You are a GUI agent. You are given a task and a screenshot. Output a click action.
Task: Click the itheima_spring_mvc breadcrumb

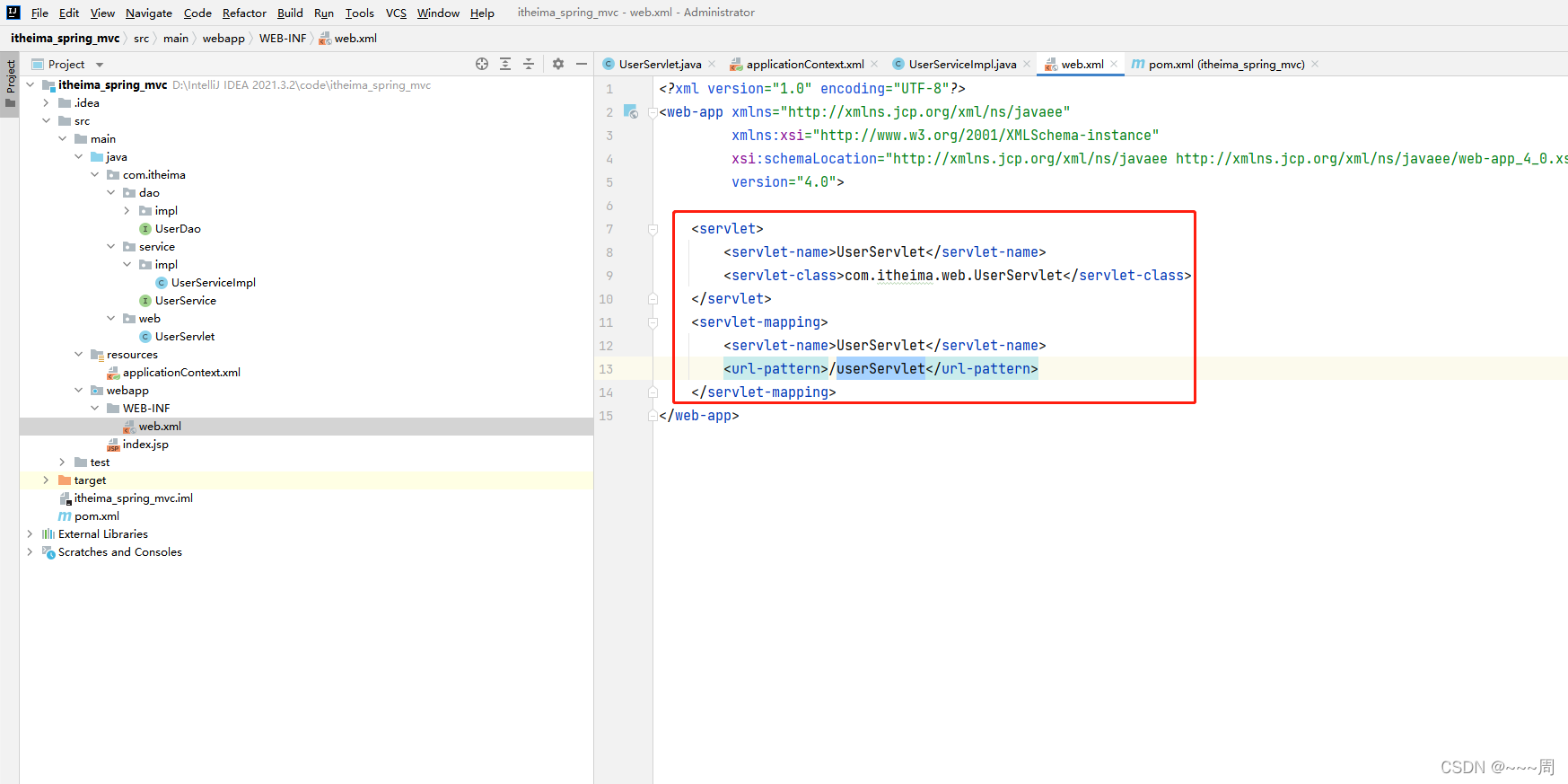[x=65, y=39]
